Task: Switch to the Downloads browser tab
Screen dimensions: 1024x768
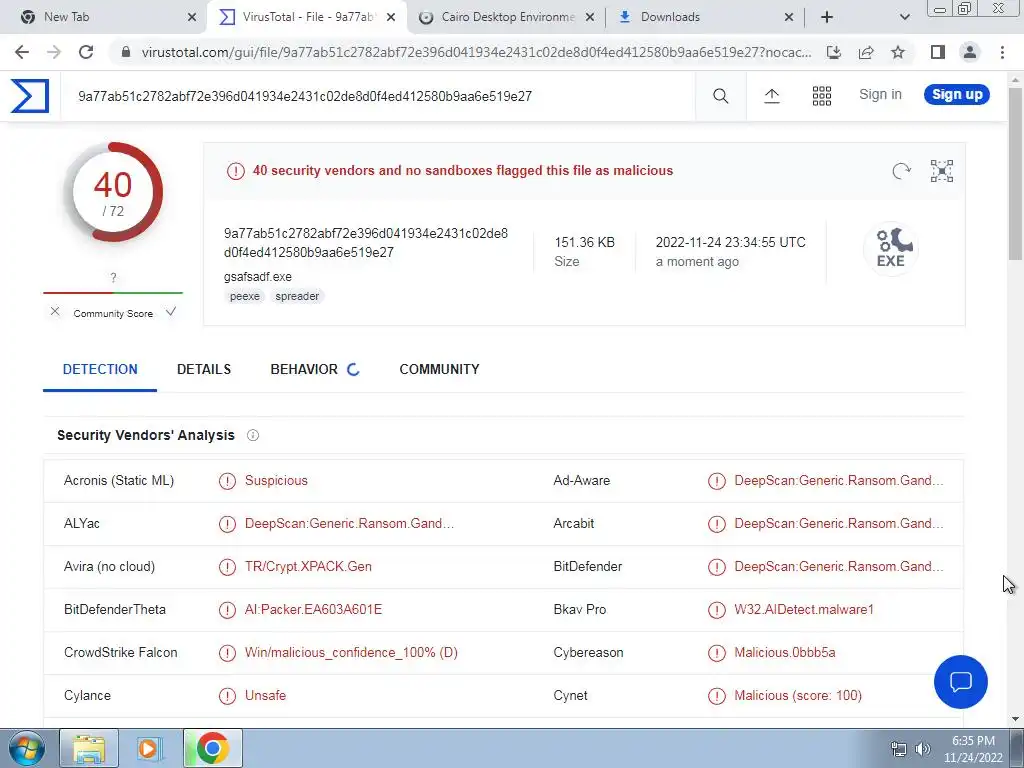Action: 704,17
